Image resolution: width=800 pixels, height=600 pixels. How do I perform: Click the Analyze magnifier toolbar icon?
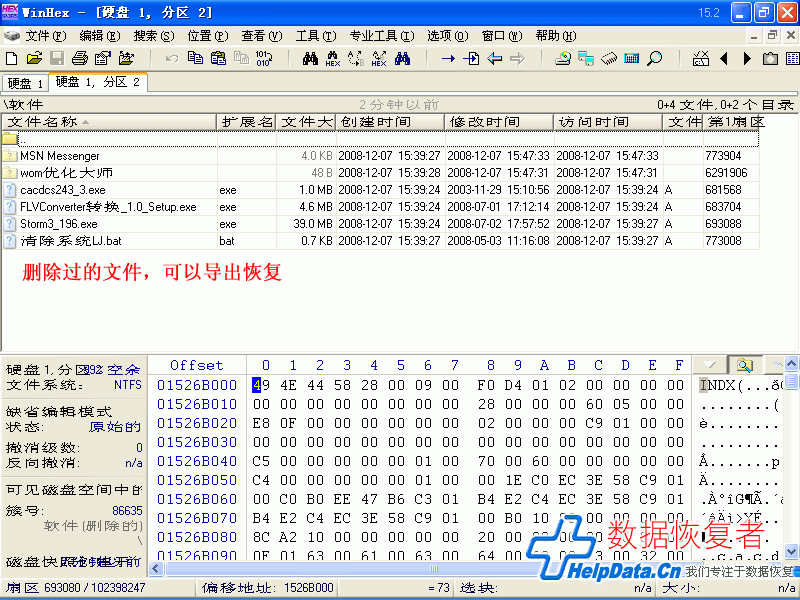pos(655,59)
